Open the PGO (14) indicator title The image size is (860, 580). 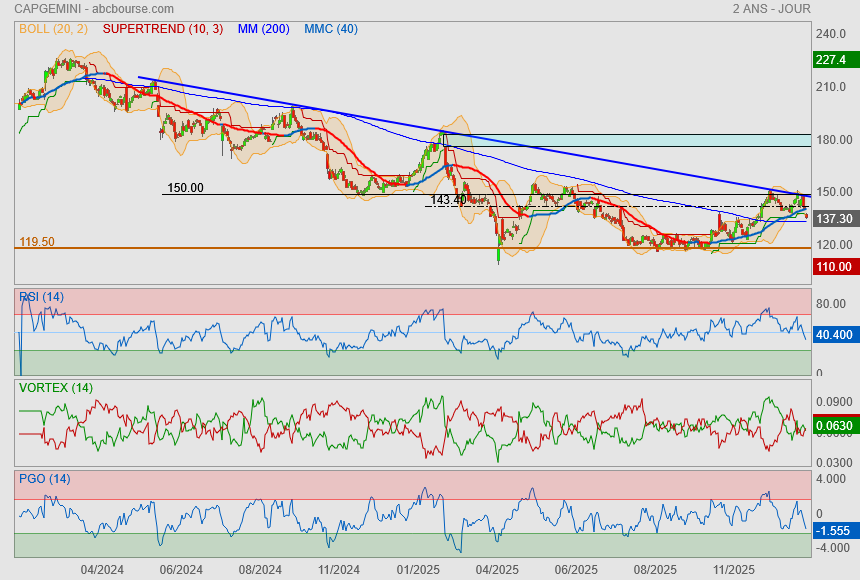click(x=44, y=478)
